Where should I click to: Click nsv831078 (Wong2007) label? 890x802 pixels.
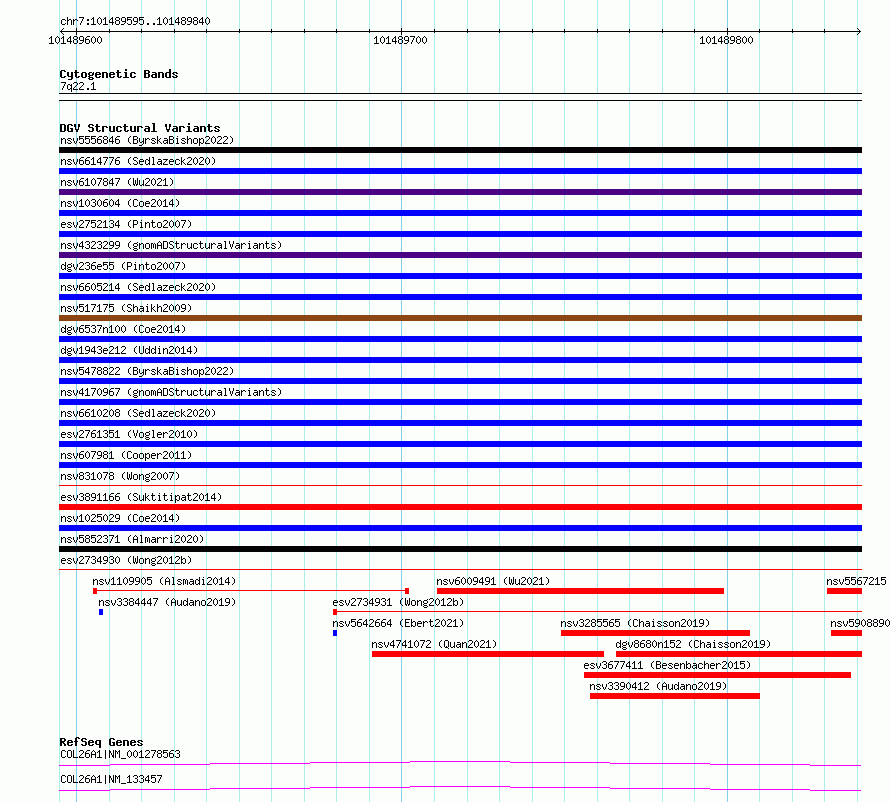pyautogui.click(x=120, y=476)
